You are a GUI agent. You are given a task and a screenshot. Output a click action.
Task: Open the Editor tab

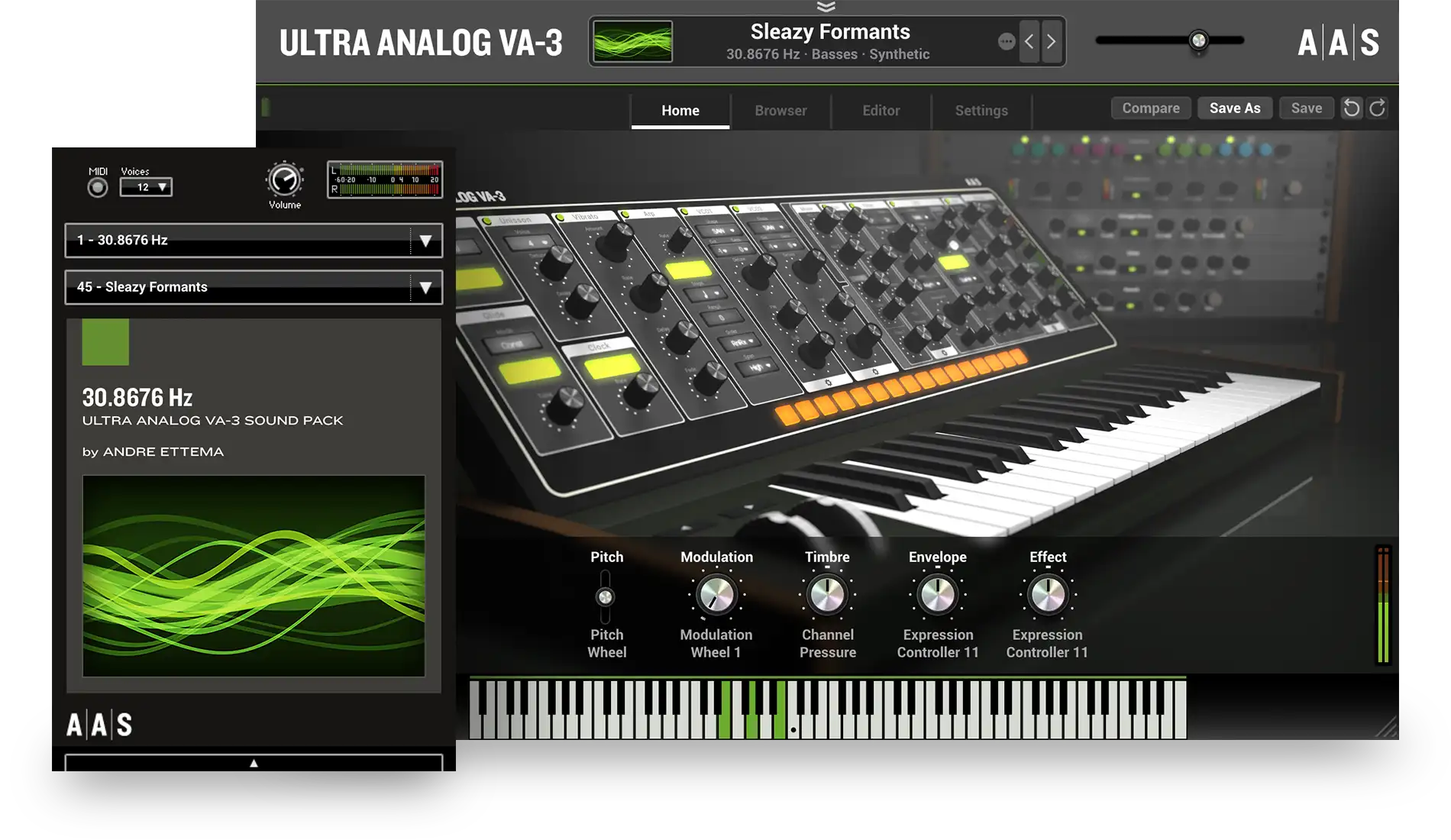pyautogui.click(x=881, y=111)
